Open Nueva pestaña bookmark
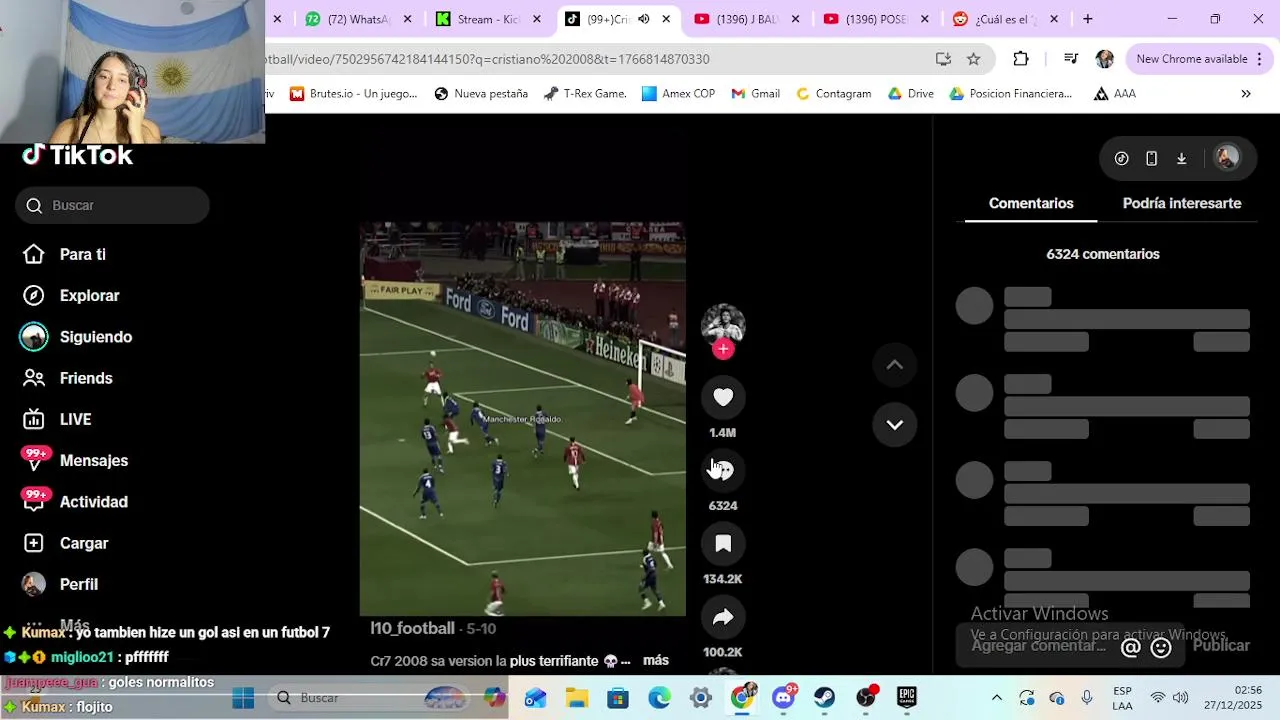This screenshot has width=1280, height=720. click(x=481, y=94)
